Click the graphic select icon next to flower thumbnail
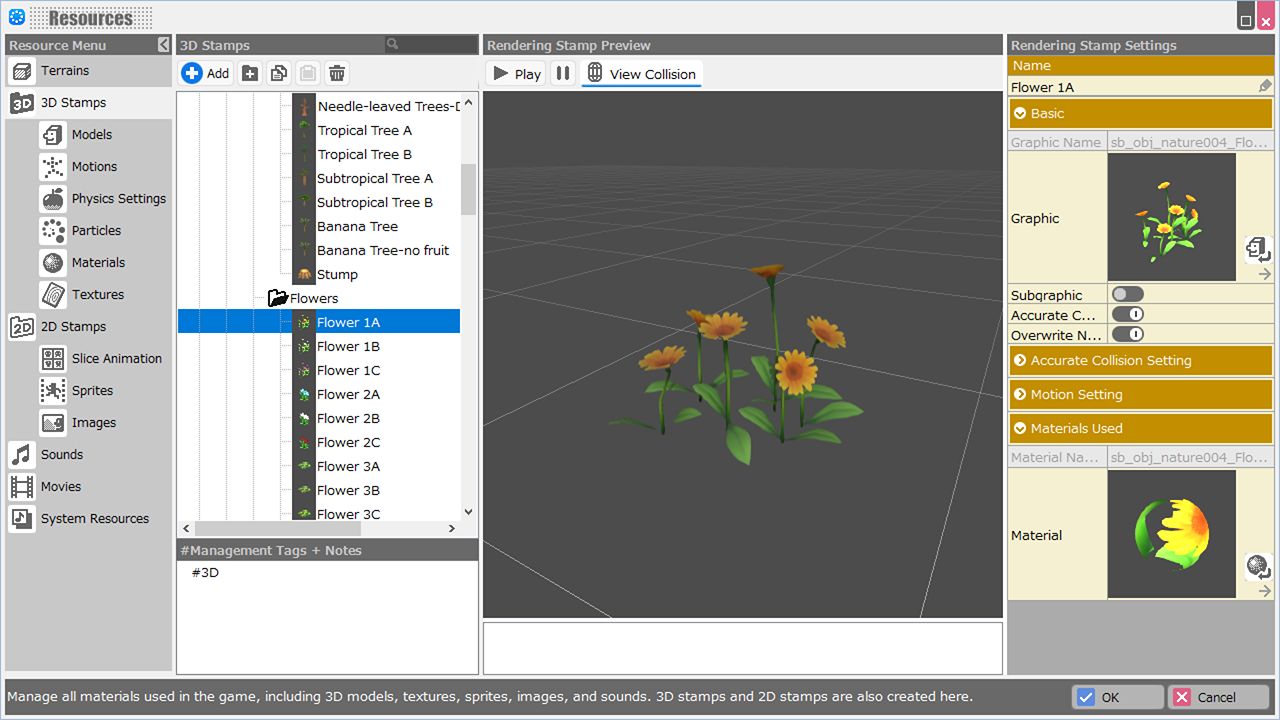The width and height of the screenshot is (1280, 720). [x=1257, y=248]
